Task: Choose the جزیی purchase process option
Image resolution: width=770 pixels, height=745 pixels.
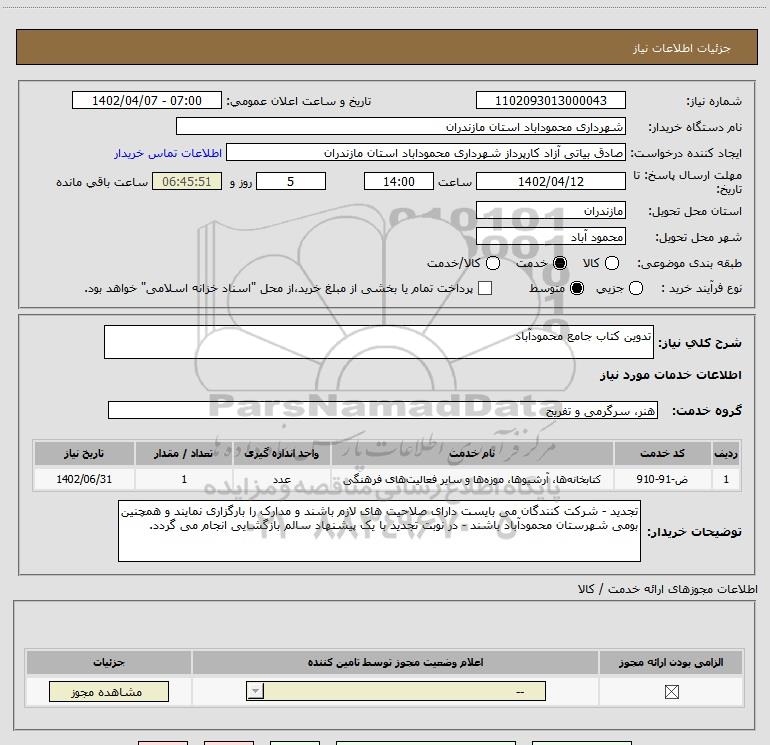Action: click(635, 288)
